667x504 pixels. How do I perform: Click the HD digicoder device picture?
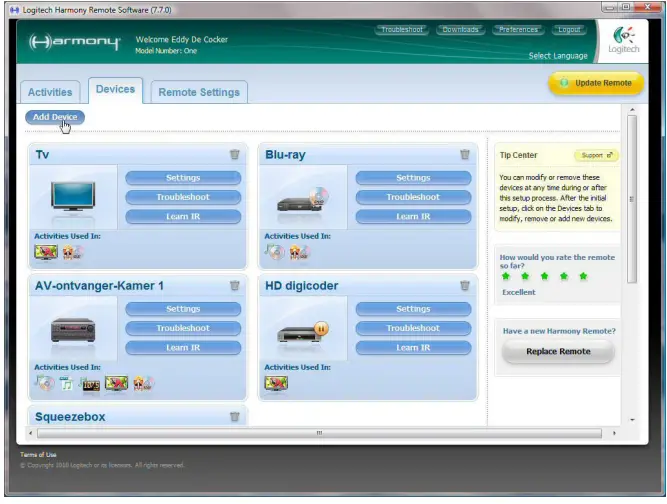pyautogui.click(x=303, y=332)
